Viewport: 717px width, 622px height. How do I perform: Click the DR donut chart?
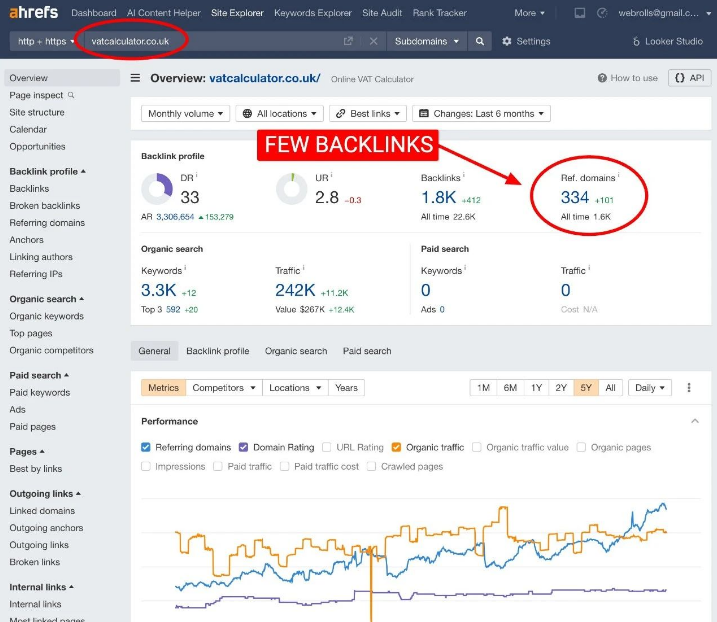(x=157, y=189)
